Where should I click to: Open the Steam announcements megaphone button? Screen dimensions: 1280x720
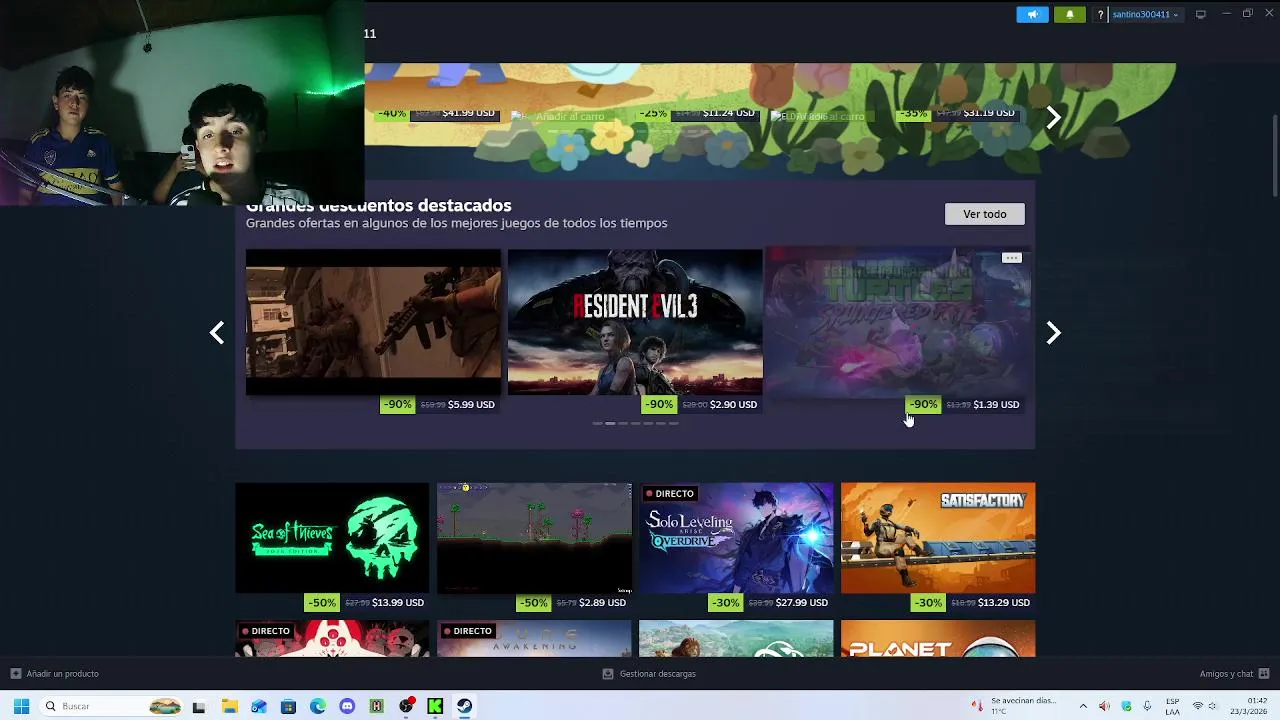(x=1032, y=14)
